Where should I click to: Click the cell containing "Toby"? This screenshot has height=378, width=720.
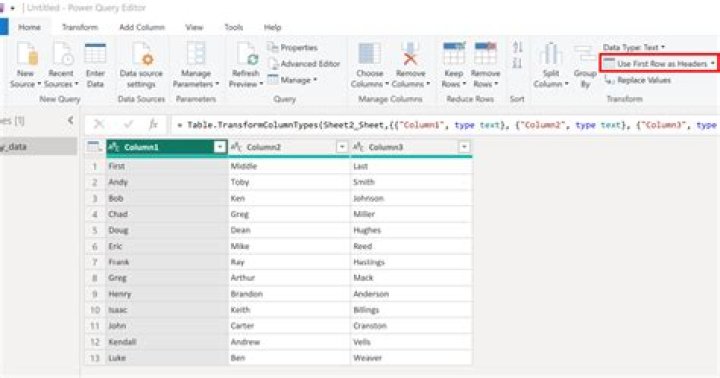(x=289, y=182)
